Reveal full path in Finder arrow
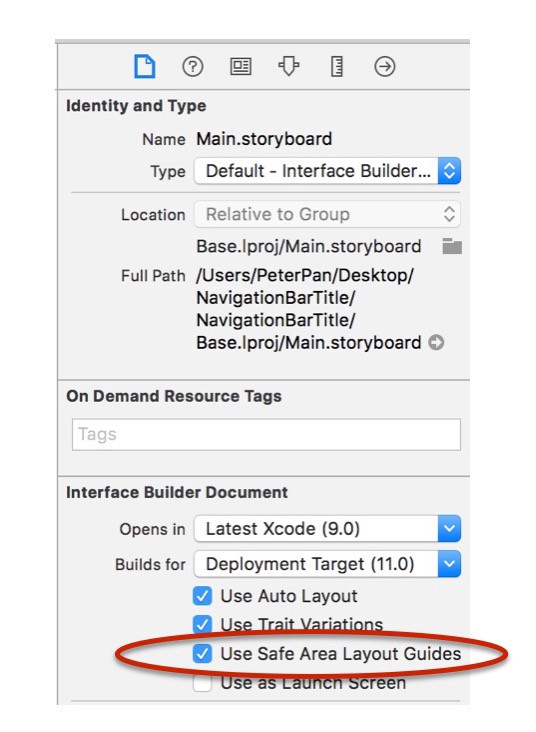 click(437, 343)
